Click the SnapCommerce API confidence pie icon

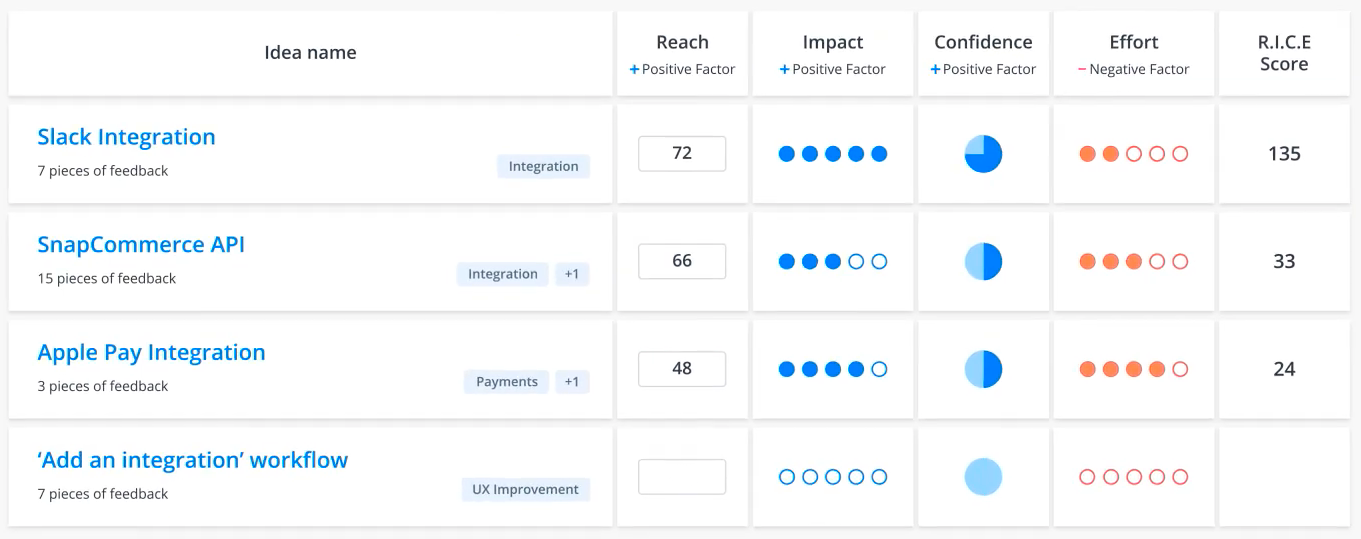click(983, 261)
